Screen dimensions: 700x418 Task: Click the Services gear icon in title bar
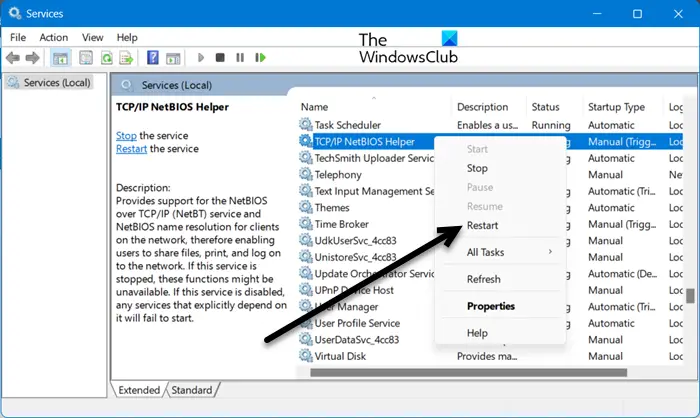click(14, 13)
